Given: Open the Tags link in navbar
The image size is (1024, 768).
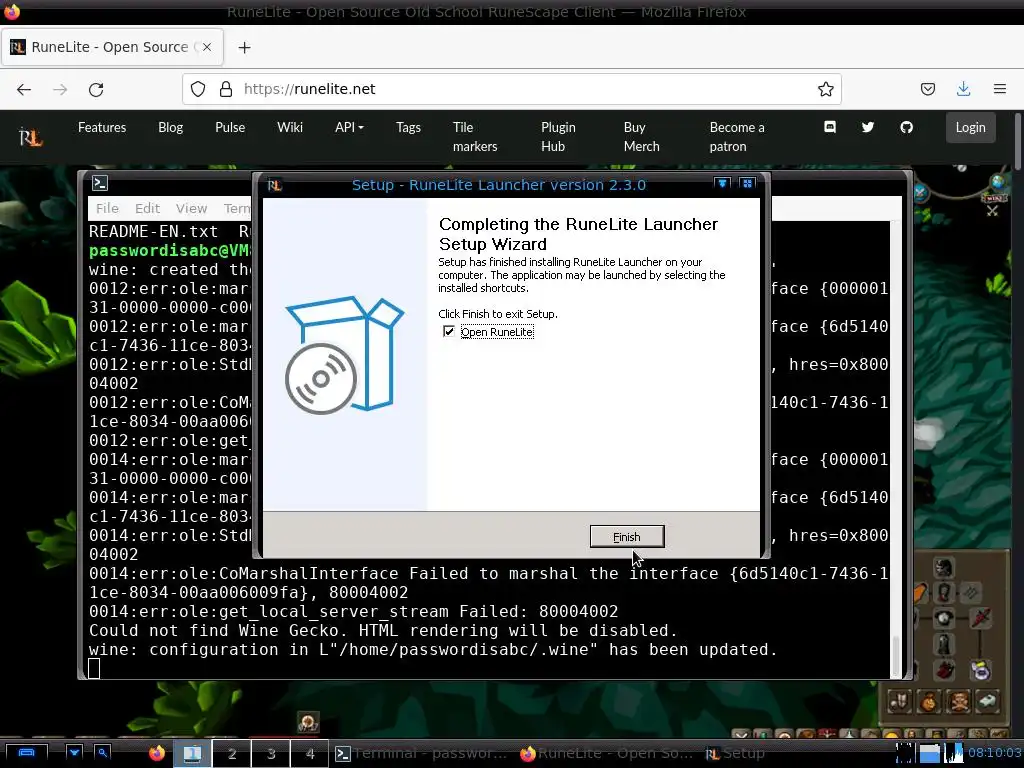Looking at the screenshot, I should coord(408,127).
